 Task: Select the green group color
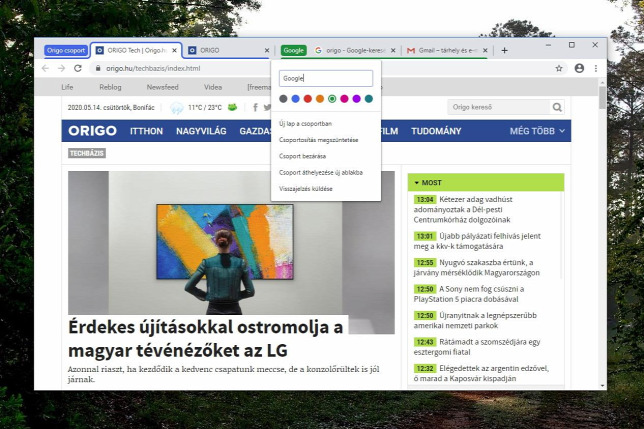[x=332, y=99]
